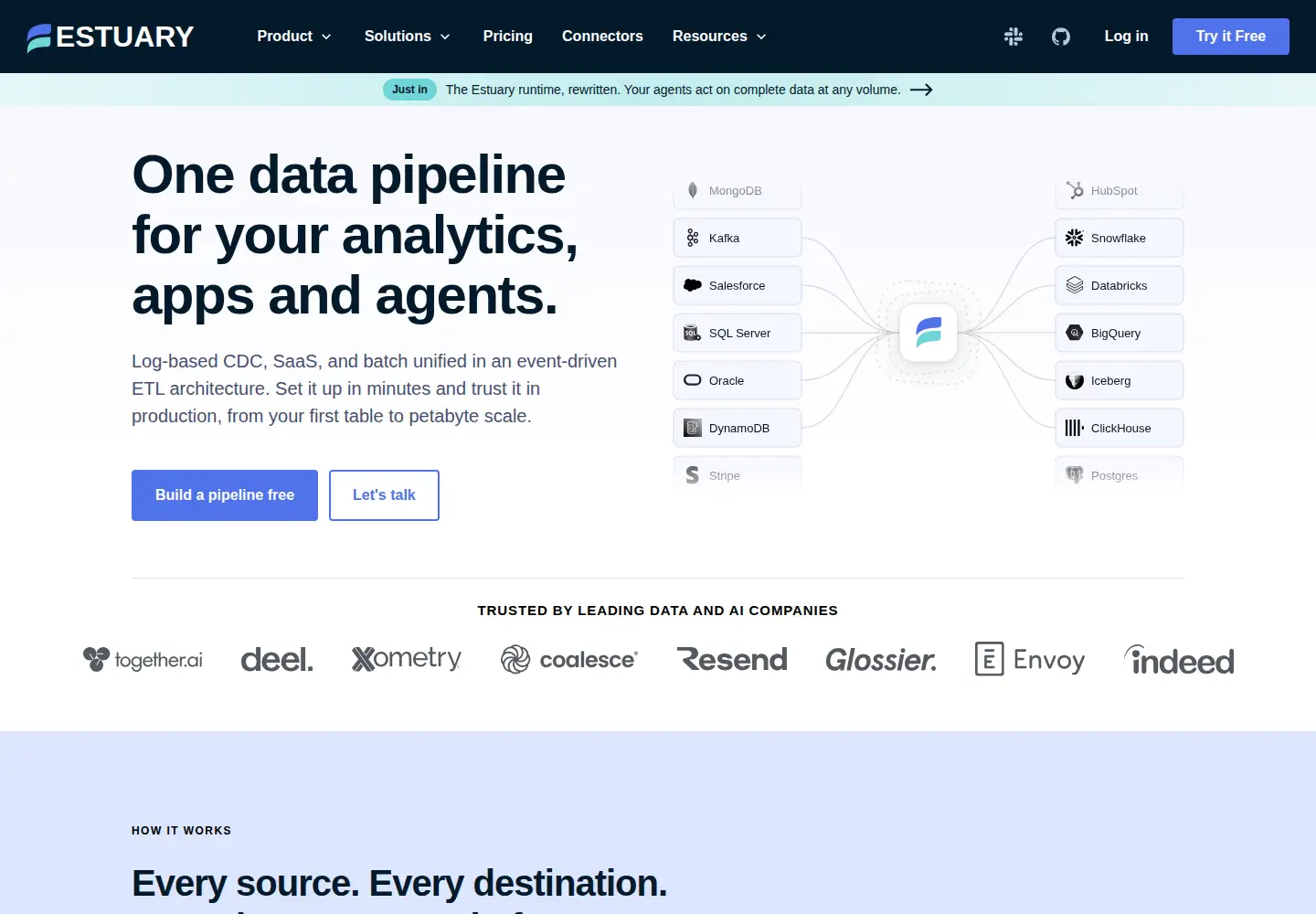This screenshot has width=1316, height=914.
Task: Click the Envoy logo
Action: click(1030, 659)
